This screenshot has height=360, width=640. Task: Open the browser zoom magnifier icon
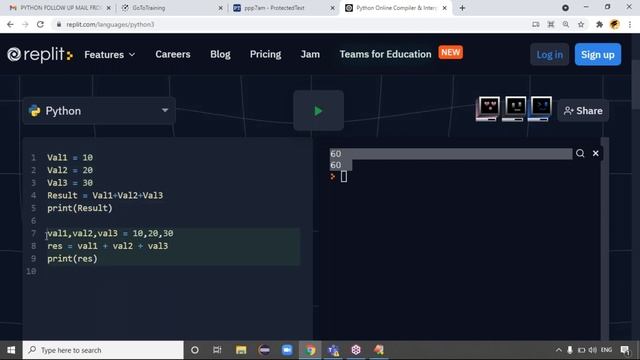pos(566,24)
